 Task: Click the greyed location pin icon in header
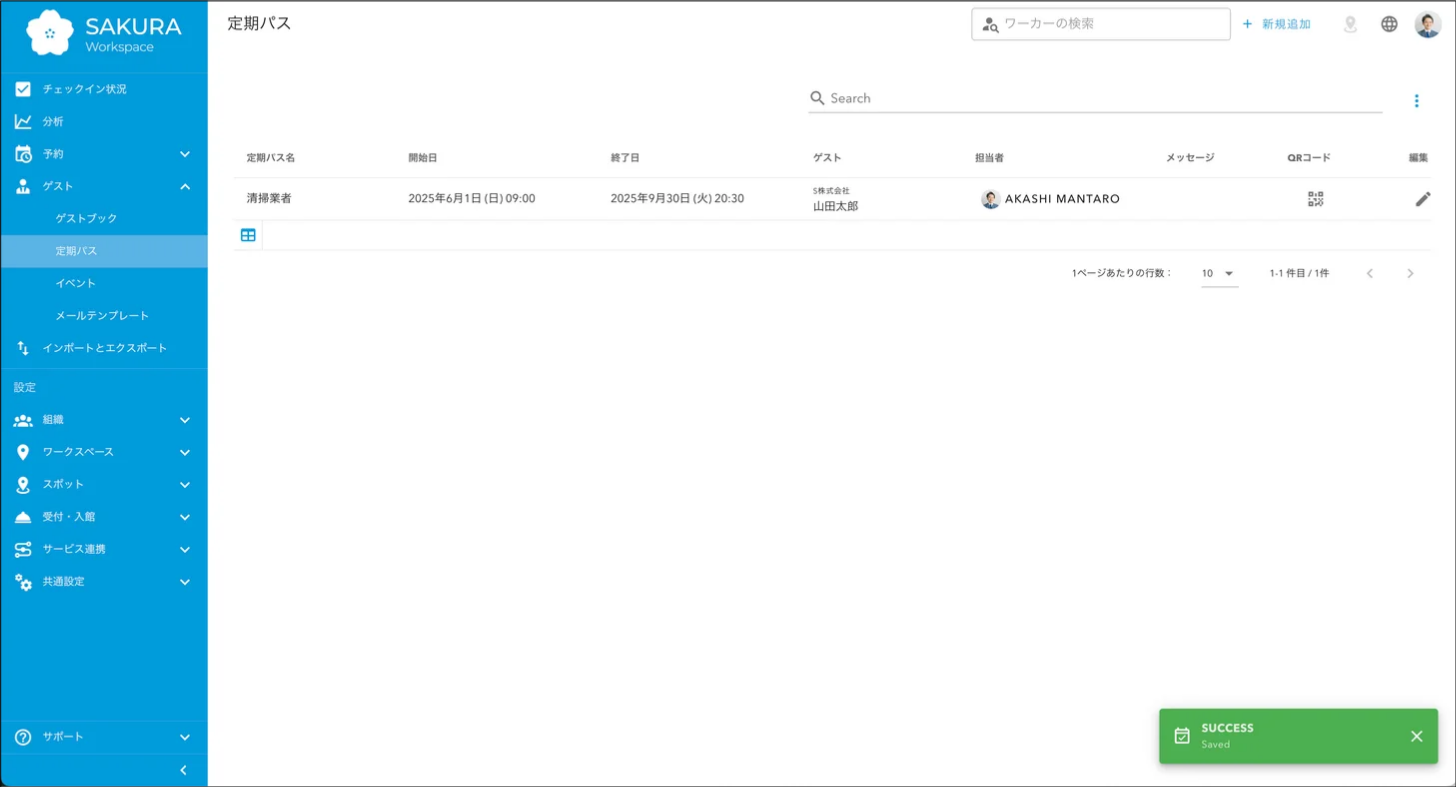1350,24
